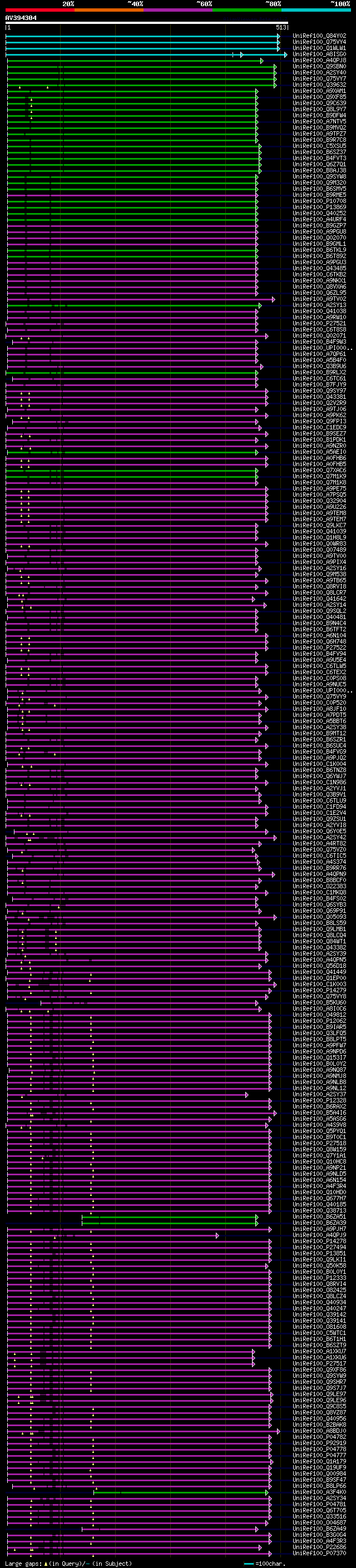This screenshot has width=356, height=1568.
Task: Click the cyan ~100% identity legend segment
Action: (x=316, y=10)
